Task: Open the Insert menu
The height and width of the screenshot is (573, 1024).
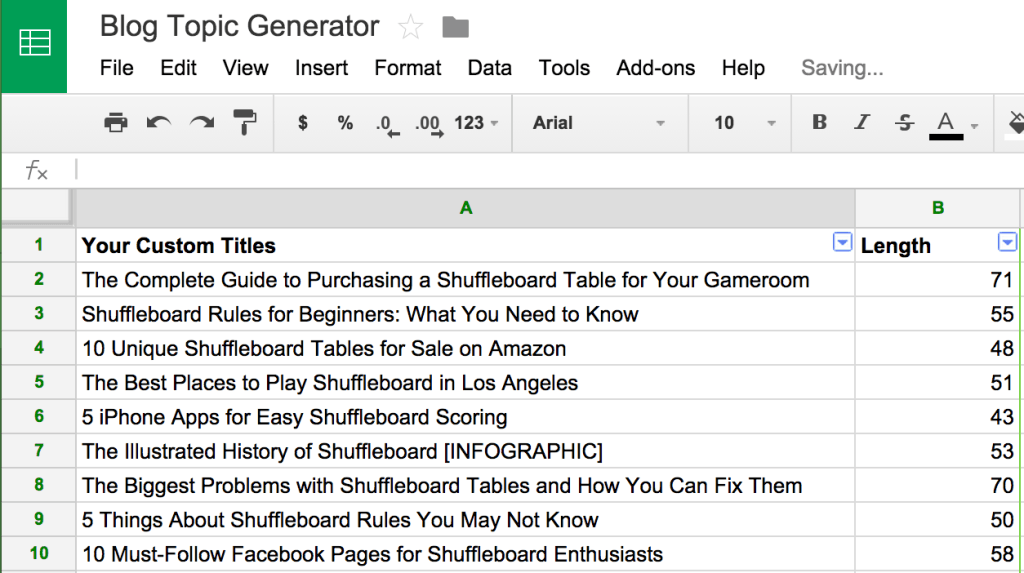Action: click(x=321, y=68)
